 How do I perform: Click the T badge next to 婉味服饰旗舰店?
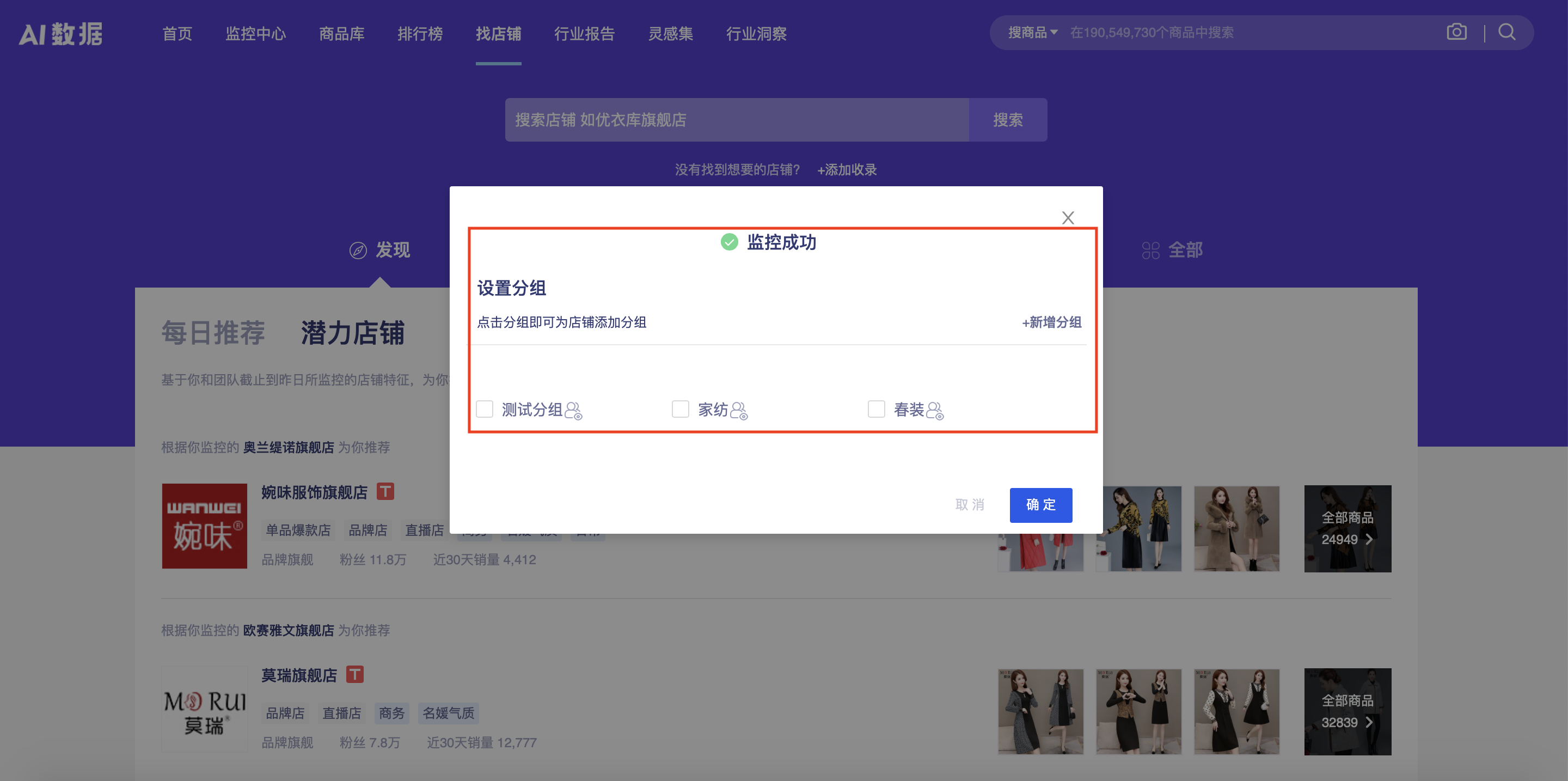(387, 491)
